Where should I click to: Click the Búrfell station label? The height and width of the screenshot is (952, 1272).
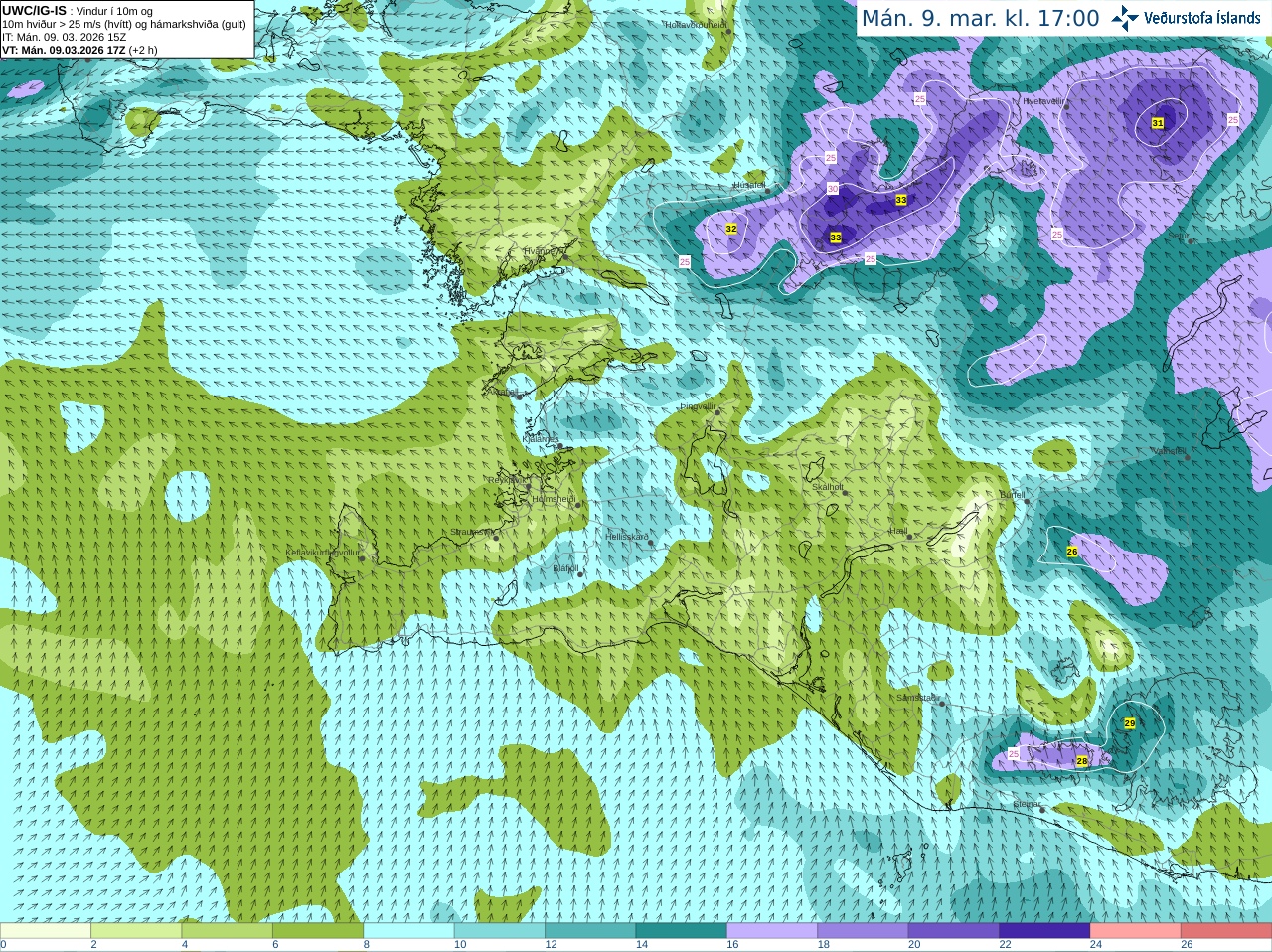(1012, 495)
